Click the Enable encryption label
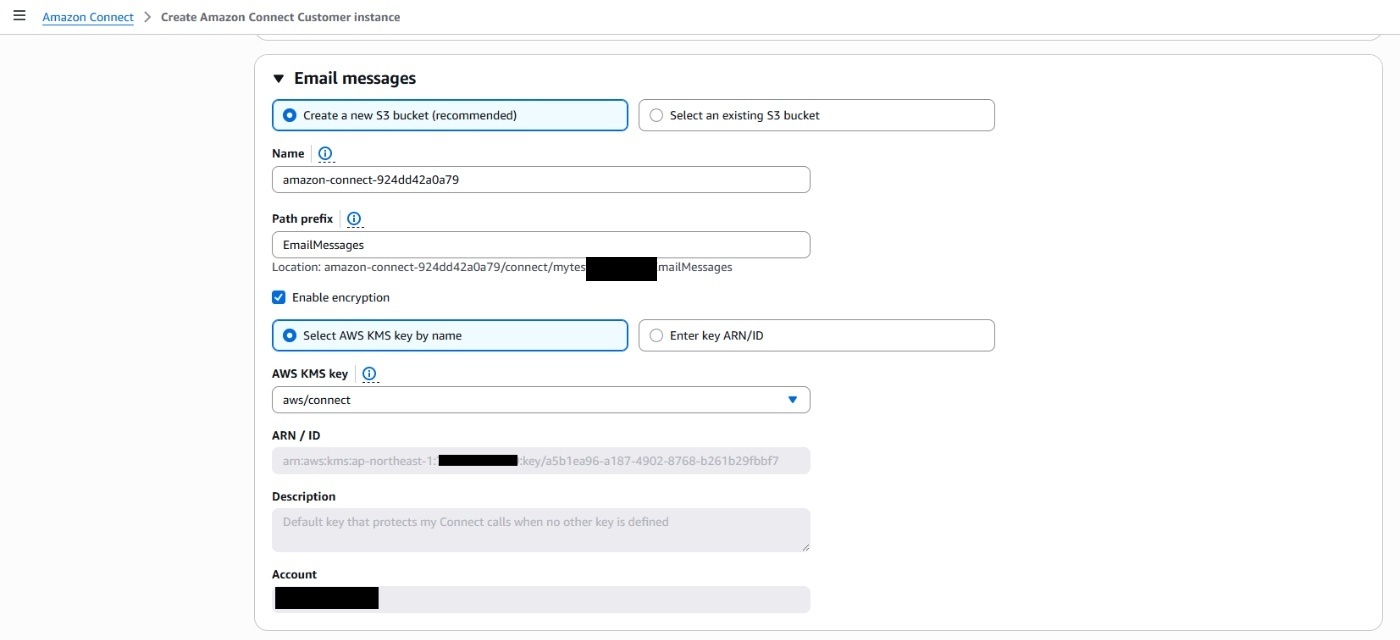This screenshot has width=1400, height=640. tap(341, 298)
